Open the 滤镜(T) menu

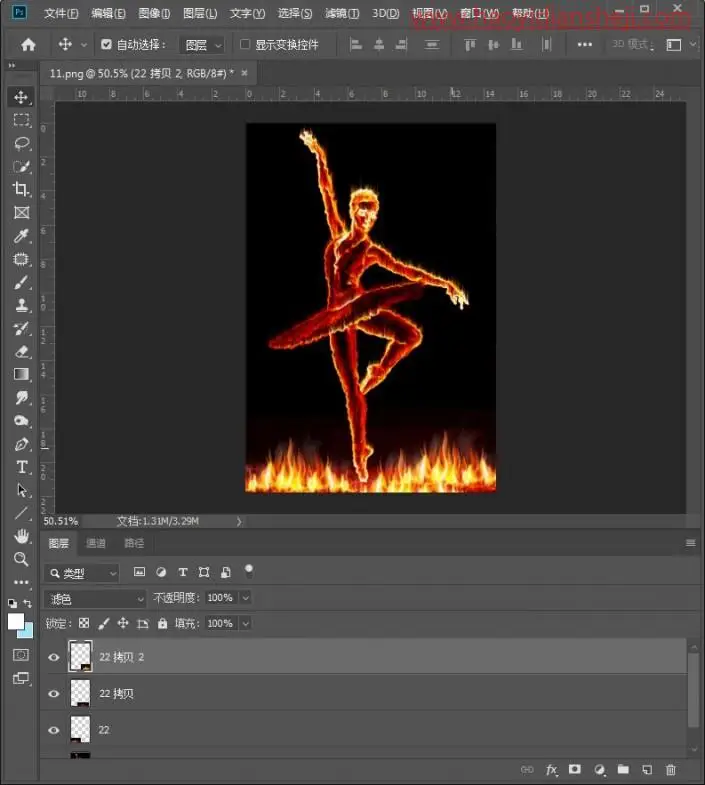(x=342, y=14)
